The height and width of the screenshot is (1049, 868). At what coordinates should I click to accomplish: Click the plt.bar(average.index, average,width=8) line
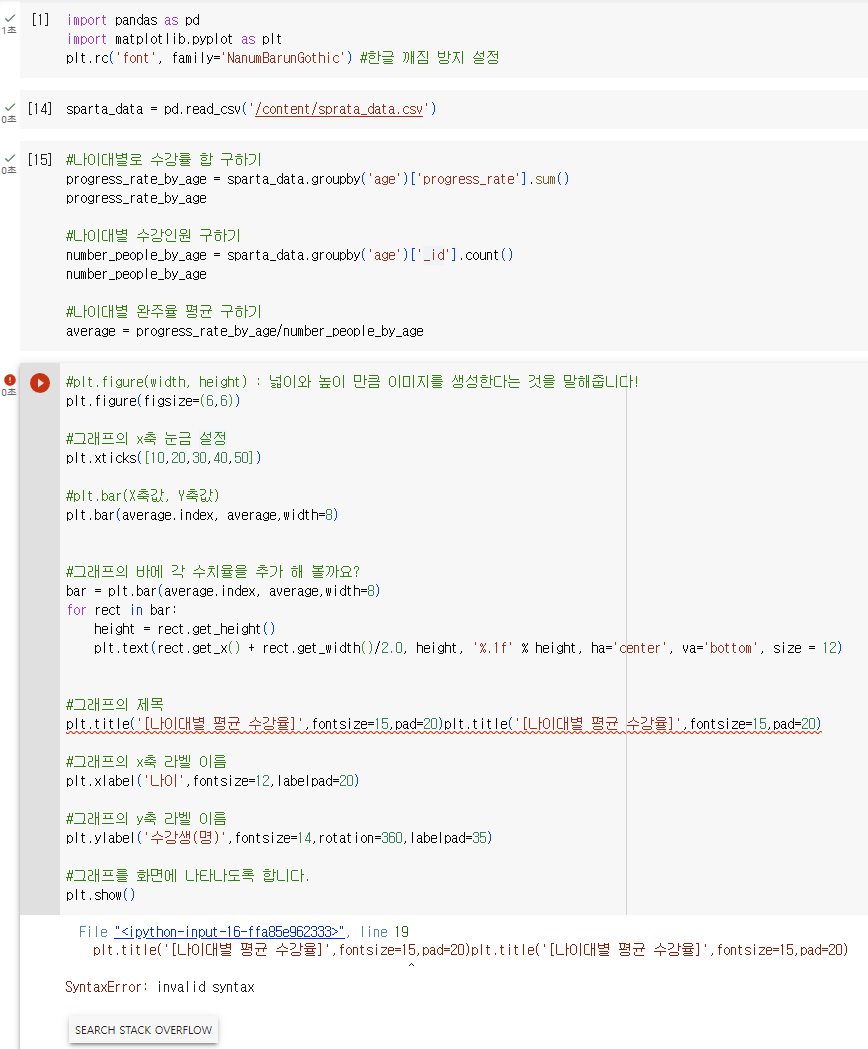[202, 515]
